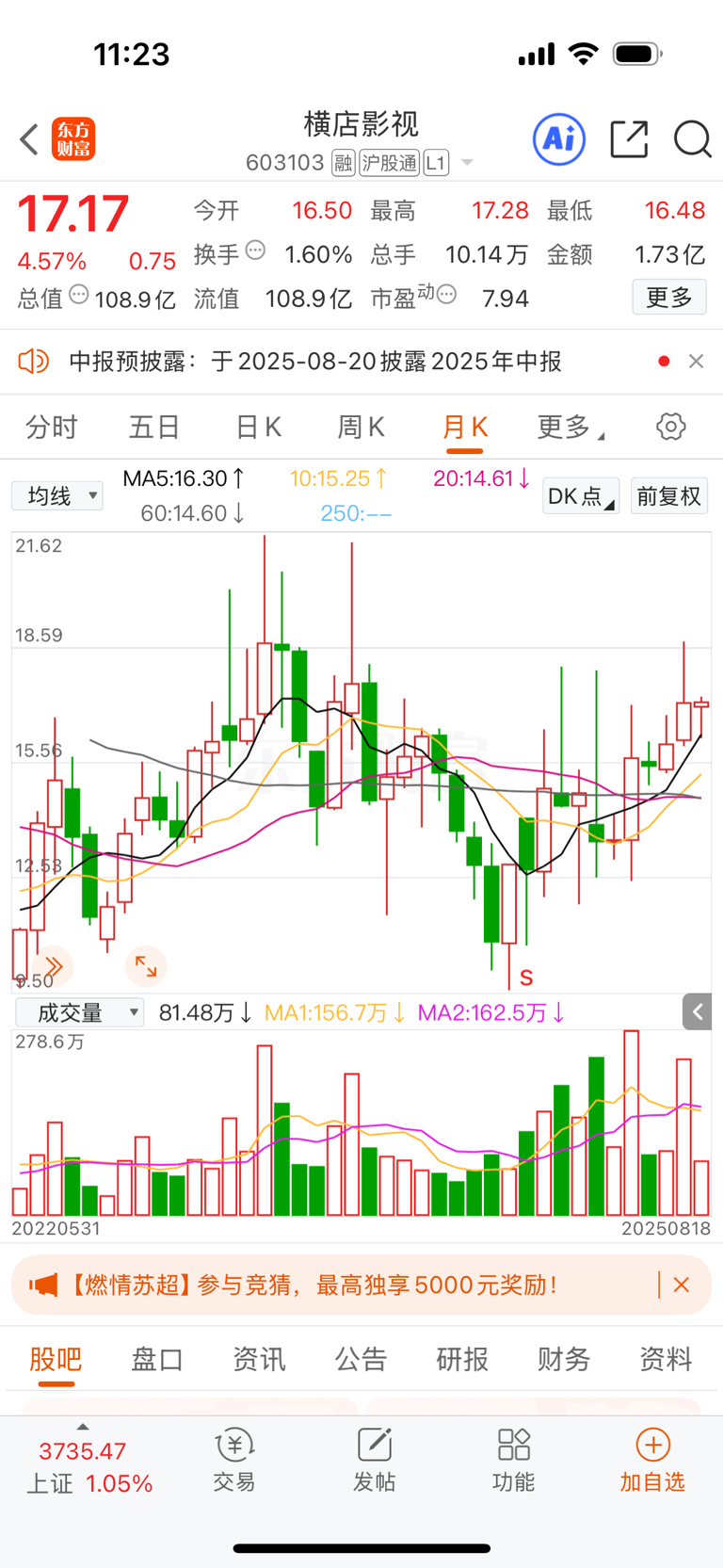
Task: Tap the 融 margin trading badge
Action: pos(344,163)
